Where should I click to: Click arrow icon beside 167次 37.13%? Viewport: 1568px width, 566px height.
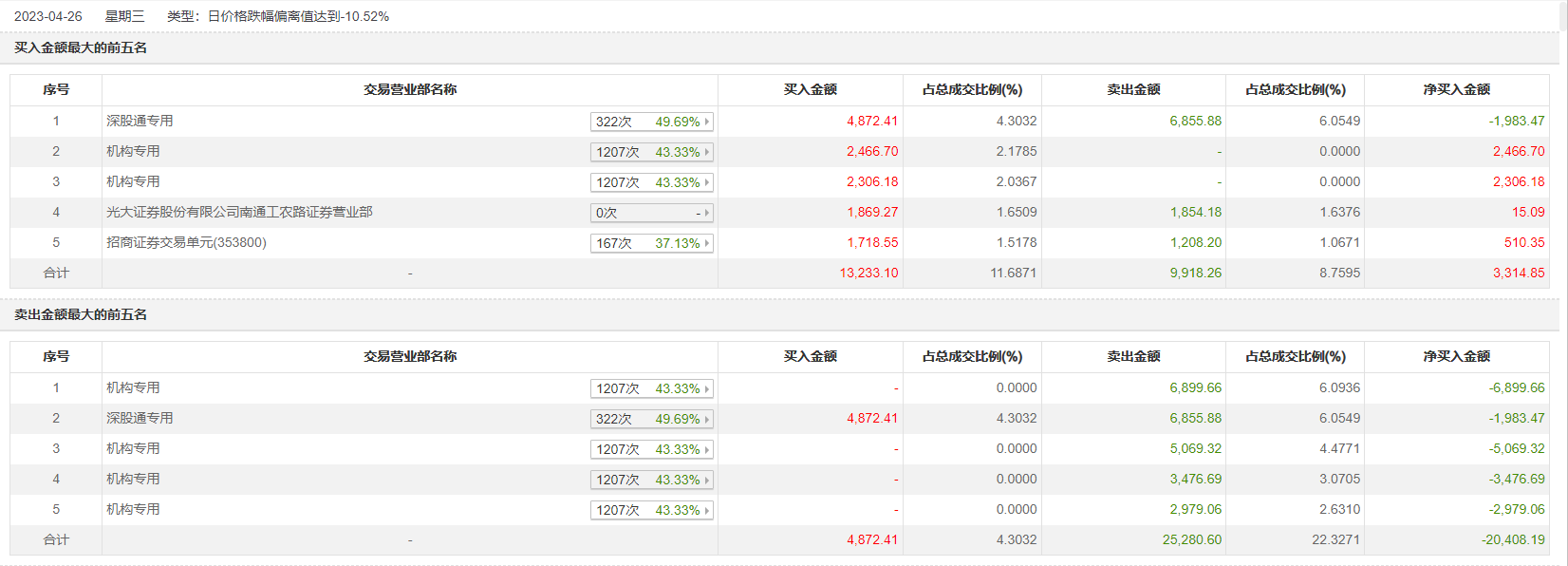[x=707, y=243]
